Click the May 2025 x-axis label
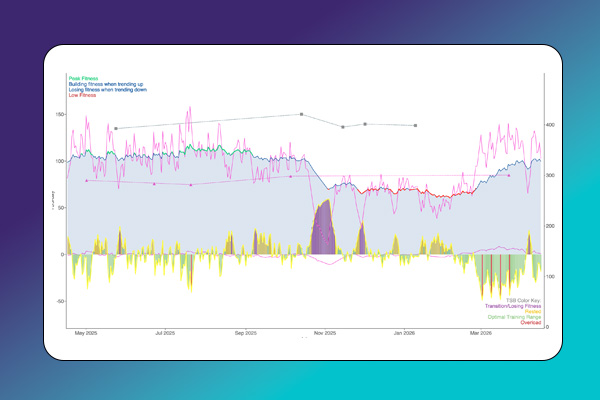The width and height of the screenshot is (600, 400). 84,331
